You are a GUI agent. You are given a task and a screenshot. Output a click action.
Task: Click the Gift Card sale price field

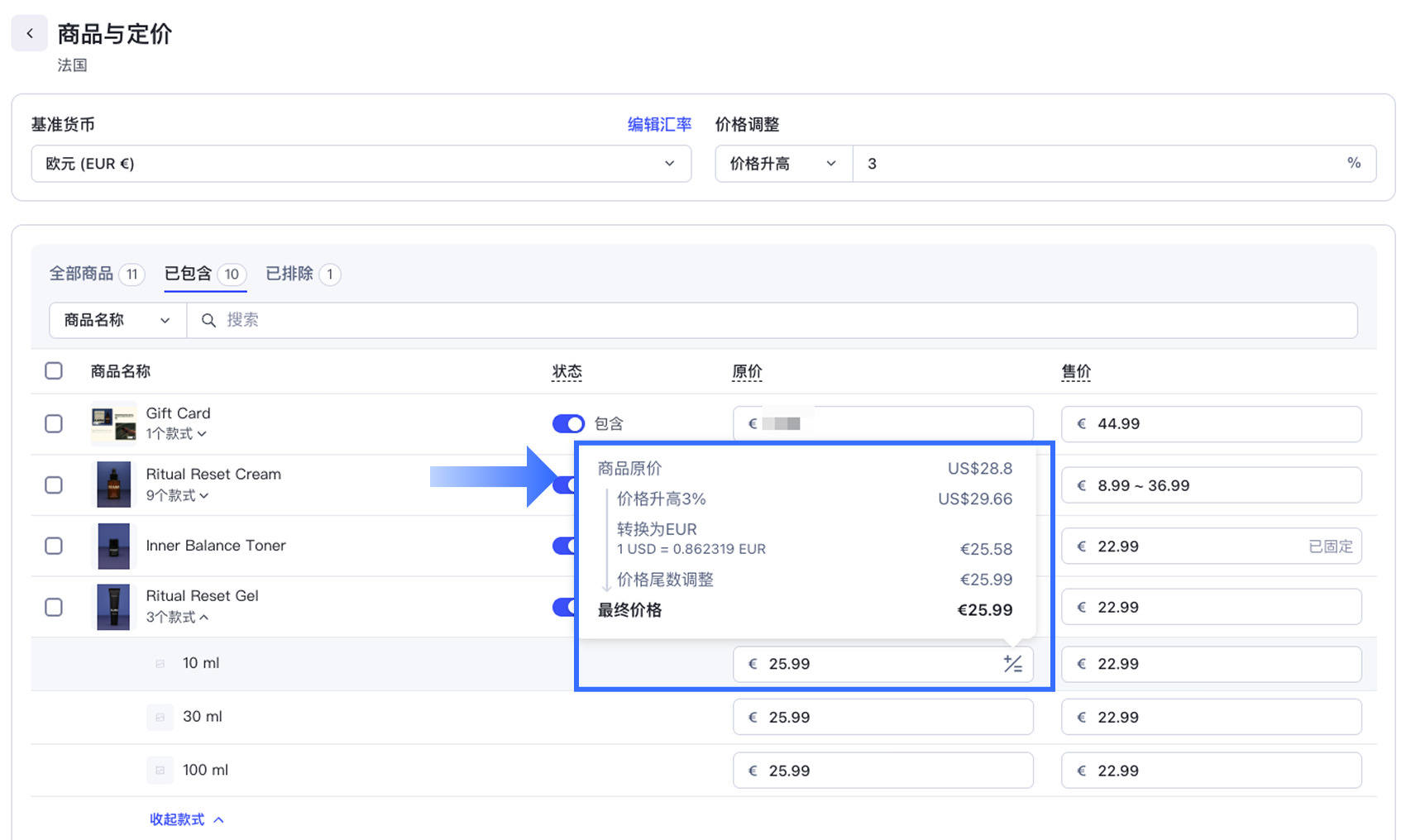point(1211,423)
